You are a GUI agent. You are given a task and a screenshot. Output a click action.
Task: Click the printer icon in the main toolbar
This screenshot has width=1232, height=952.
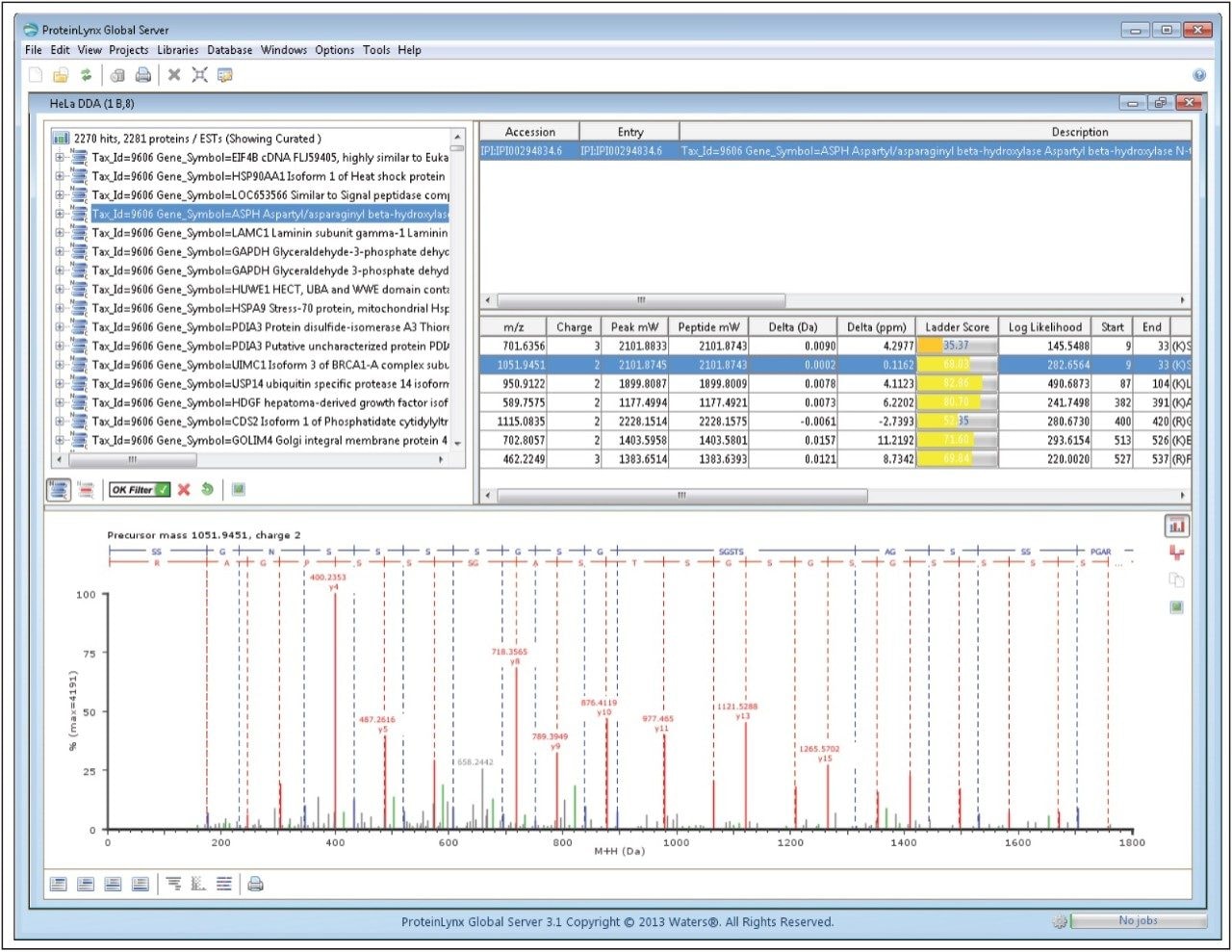point(143,75)
